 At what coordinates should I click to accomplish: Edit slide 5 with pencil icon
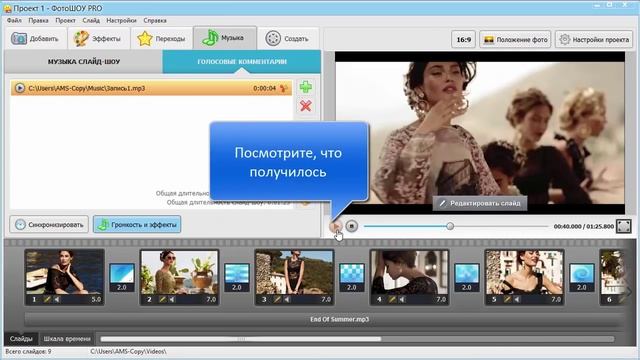(507, 300)
